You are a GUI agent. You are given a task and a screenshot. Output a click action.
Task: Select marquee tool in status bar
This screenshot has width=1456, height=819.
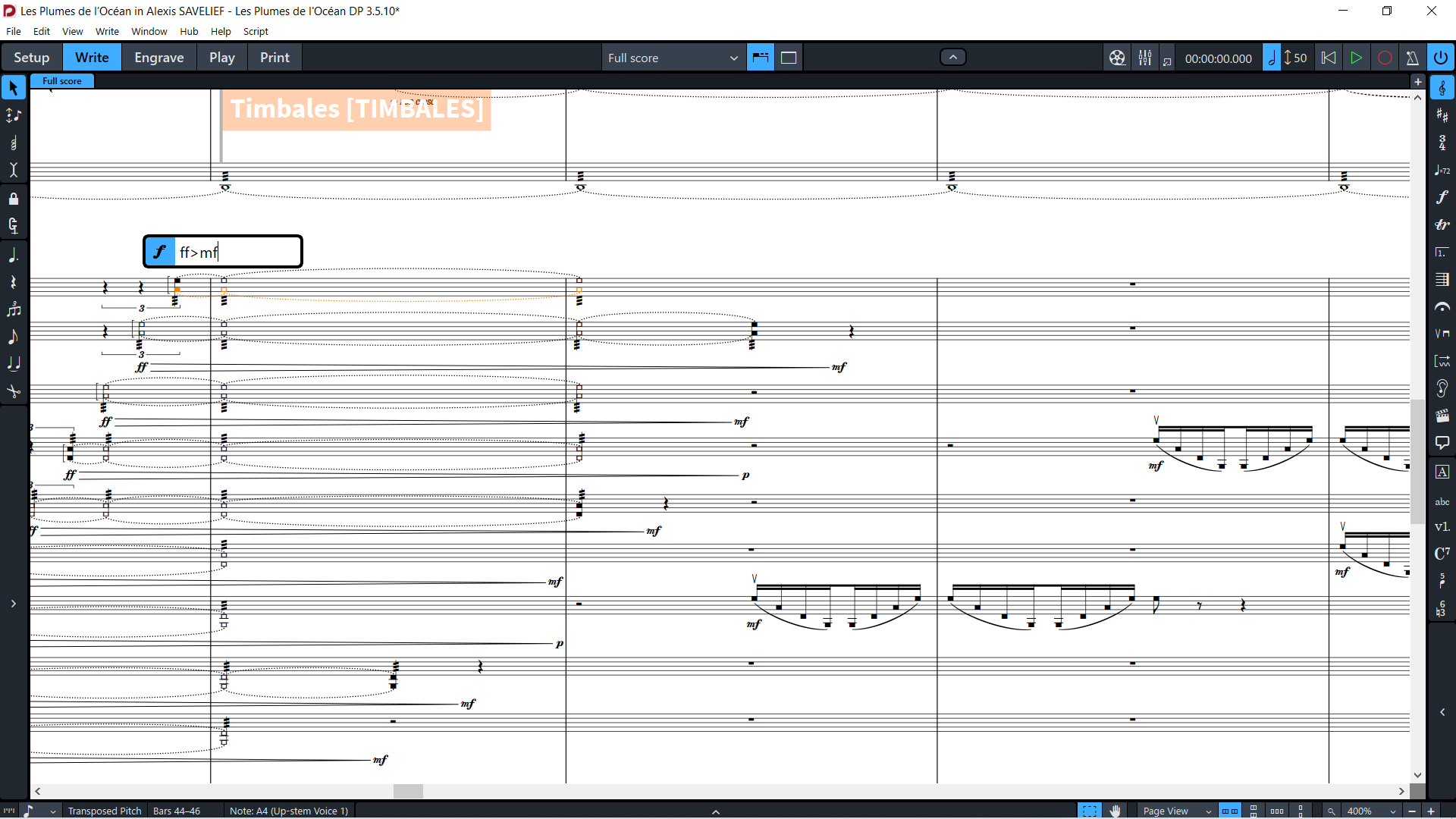1089,811
